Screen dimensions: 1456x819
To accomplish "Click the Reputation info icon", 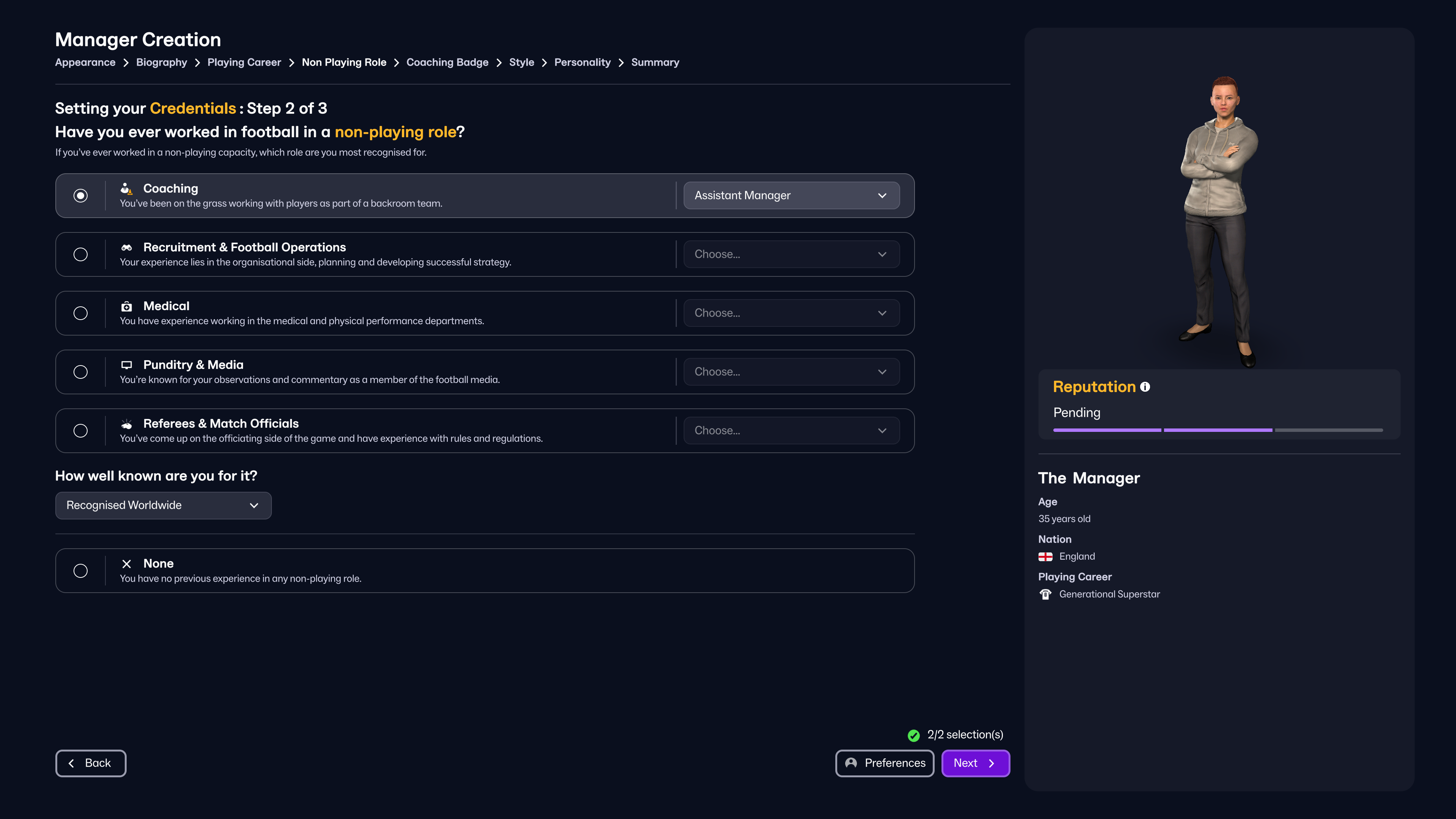I will pos(1145,387).
